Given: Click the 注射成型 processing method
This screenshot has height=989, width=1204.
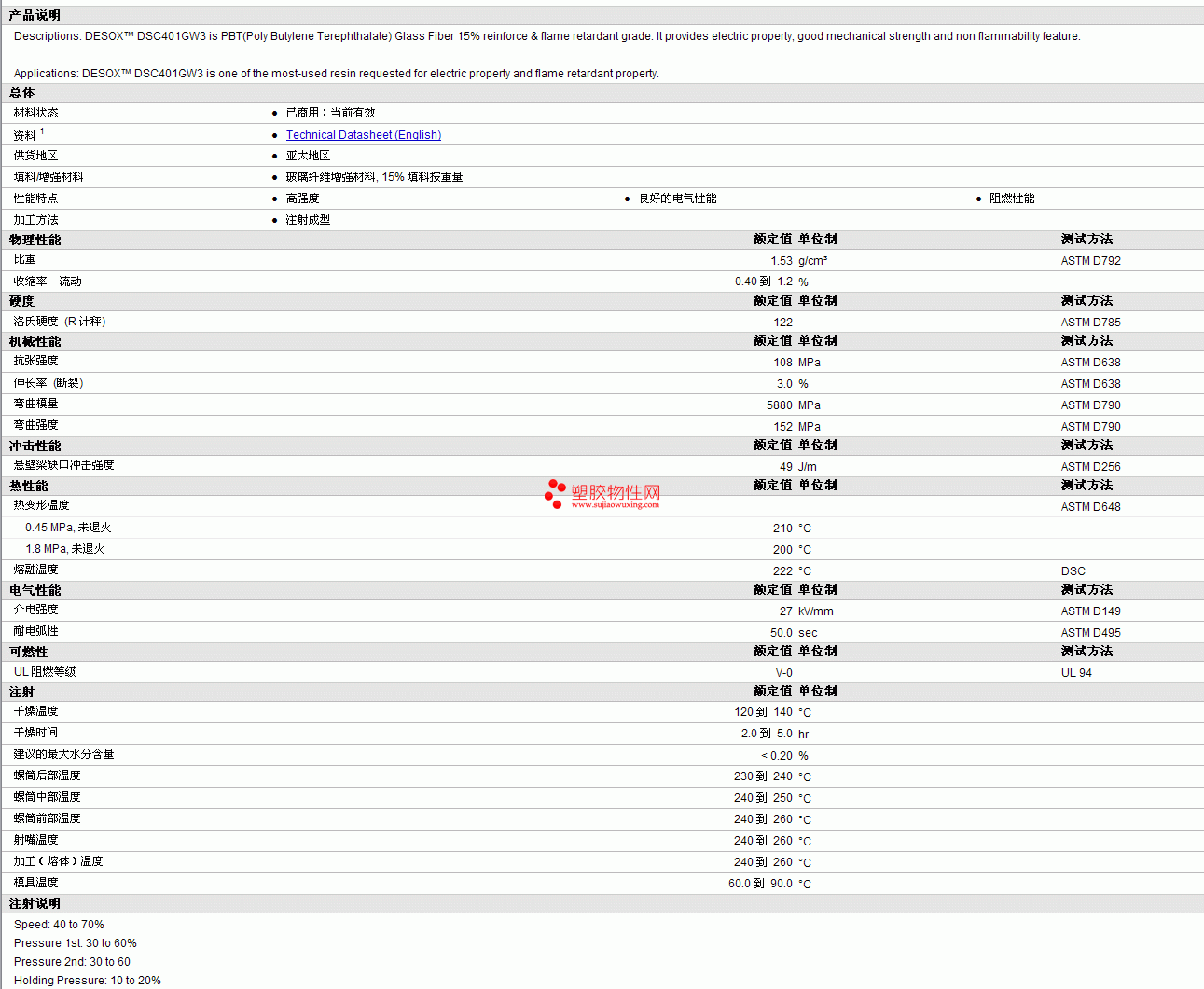Looking at the screenshot, I should click(308, 220).
